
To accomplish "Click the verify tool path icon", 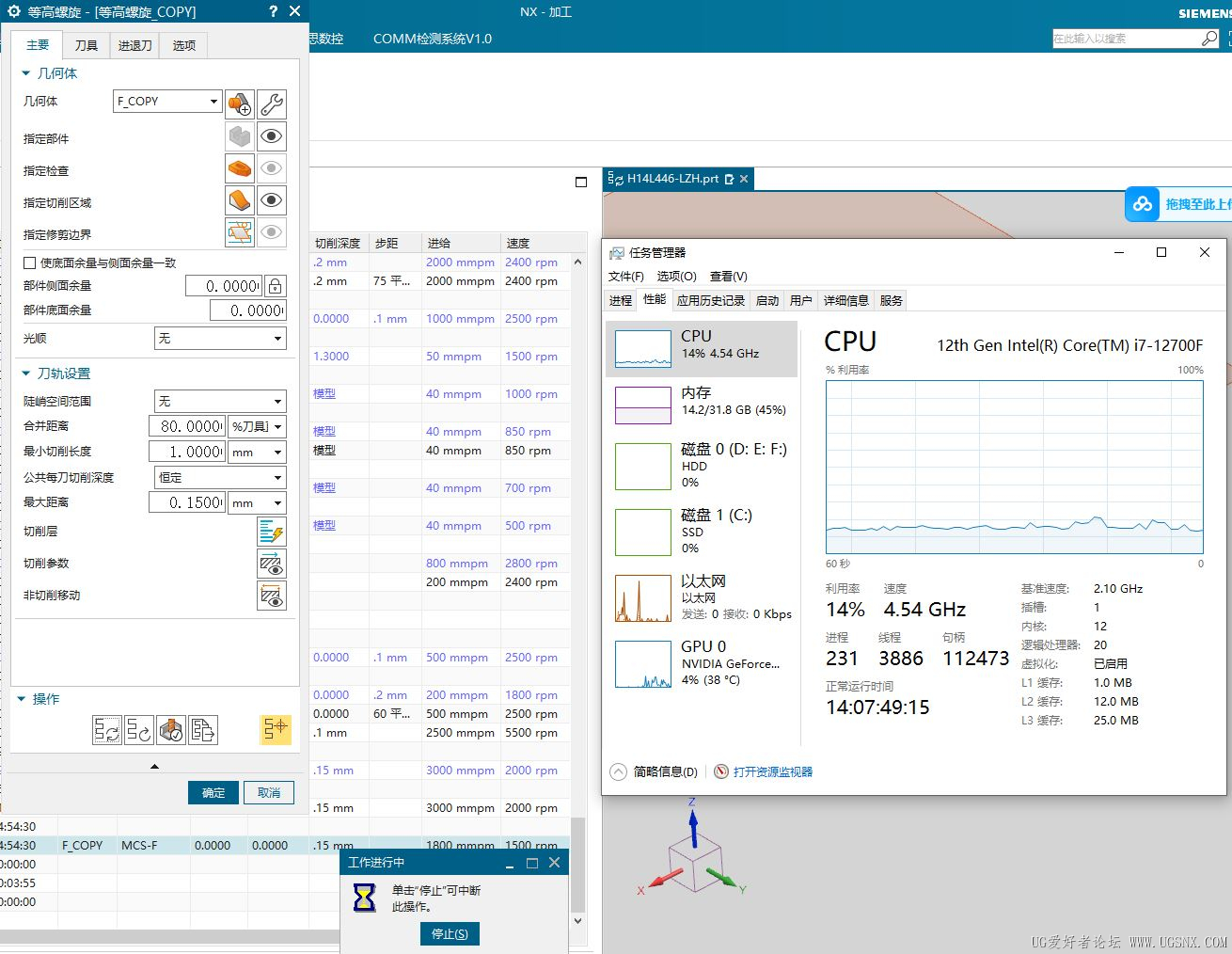I will tap(171, 730).
